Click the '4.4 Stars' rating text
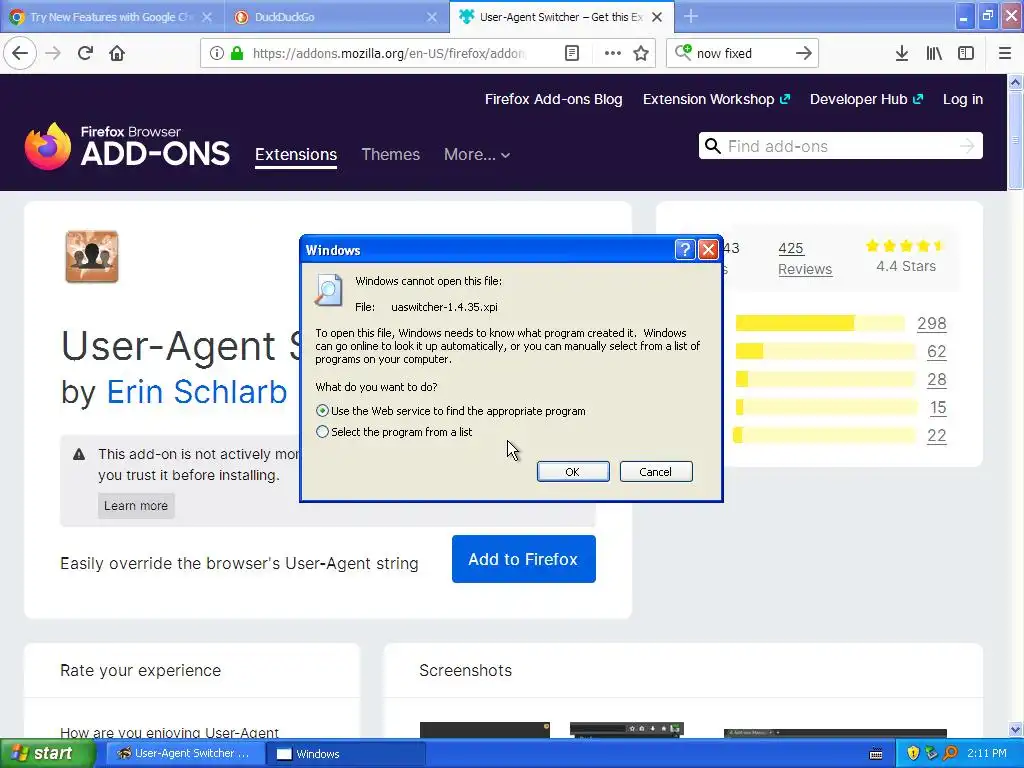Image resolution: width=1024 pixels, height=768 pixels. coord(906,266)
